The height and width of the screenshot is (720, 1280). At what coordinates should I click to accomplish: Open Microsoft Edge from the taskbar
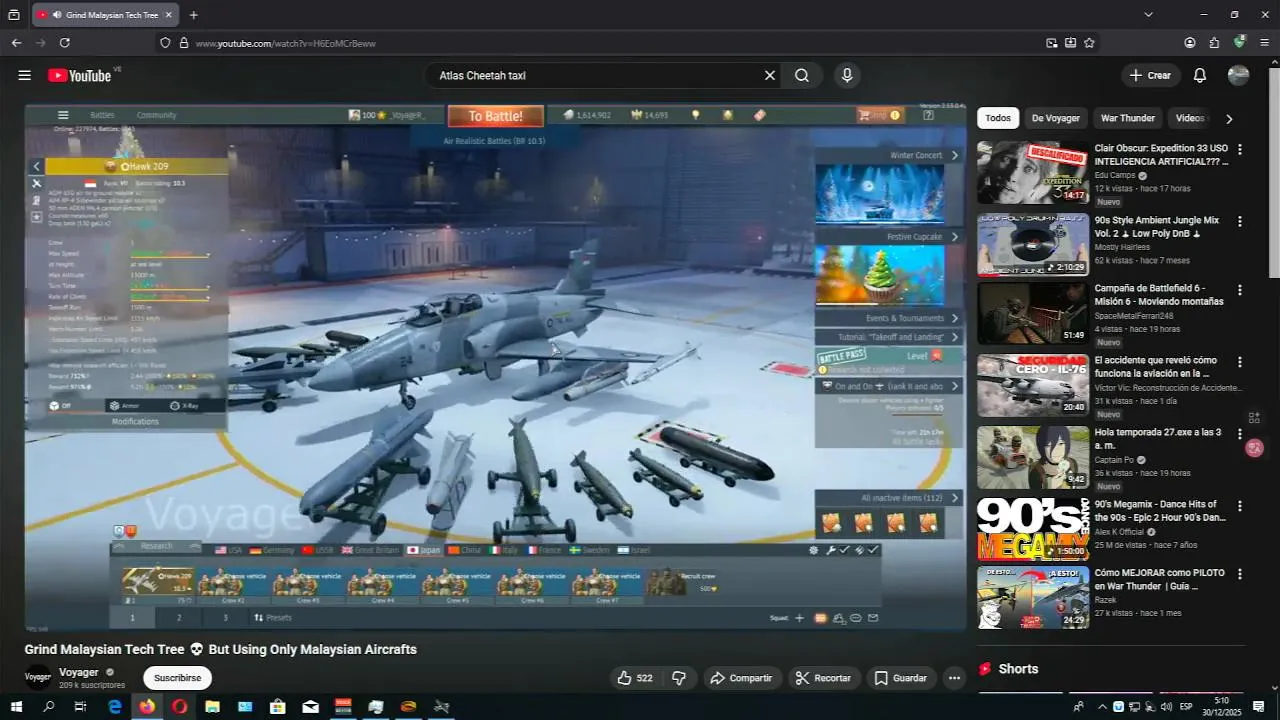click(114, 706)
